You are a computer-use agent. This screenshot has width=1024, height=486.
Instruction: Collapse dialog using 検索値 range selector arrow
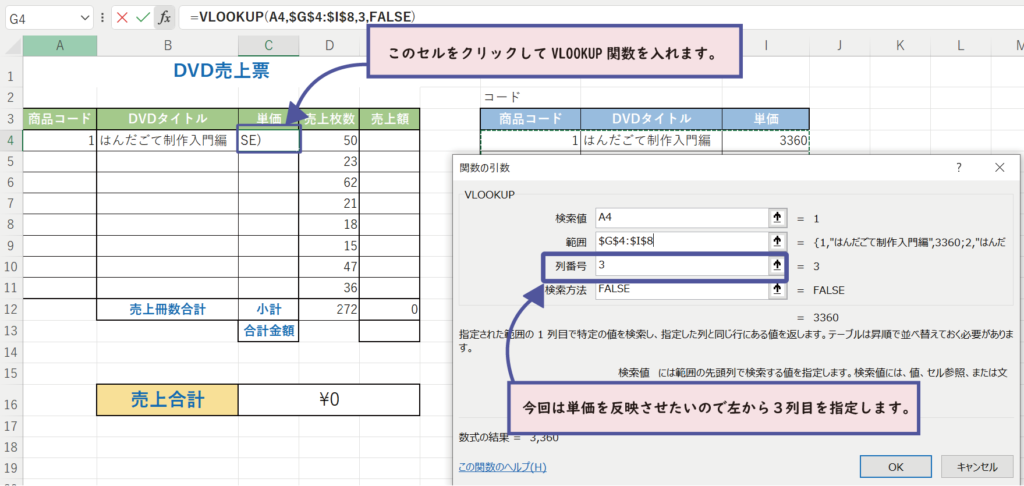coord(775,217)
